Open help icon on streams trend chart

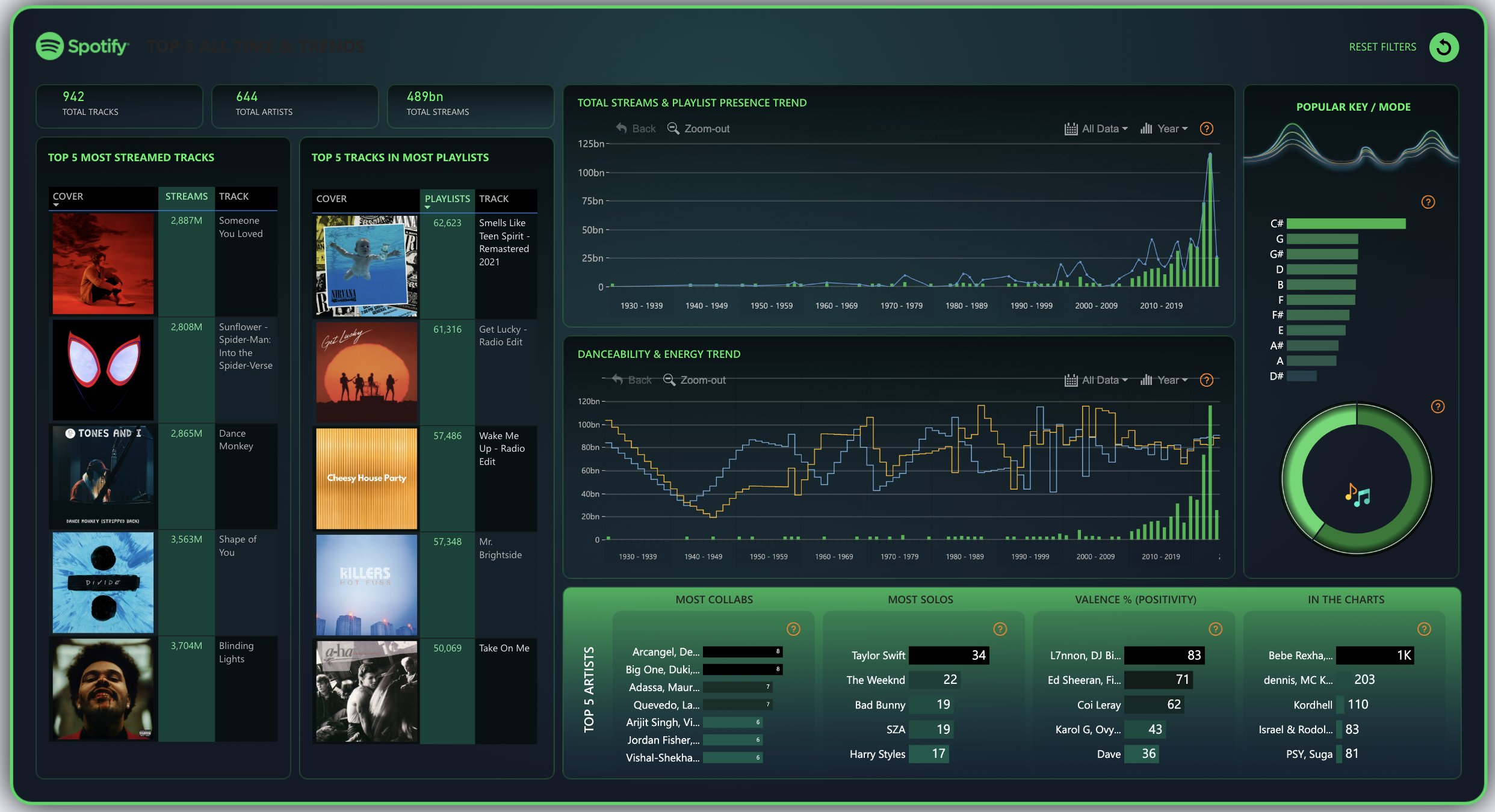click(x=1207, y=129)
